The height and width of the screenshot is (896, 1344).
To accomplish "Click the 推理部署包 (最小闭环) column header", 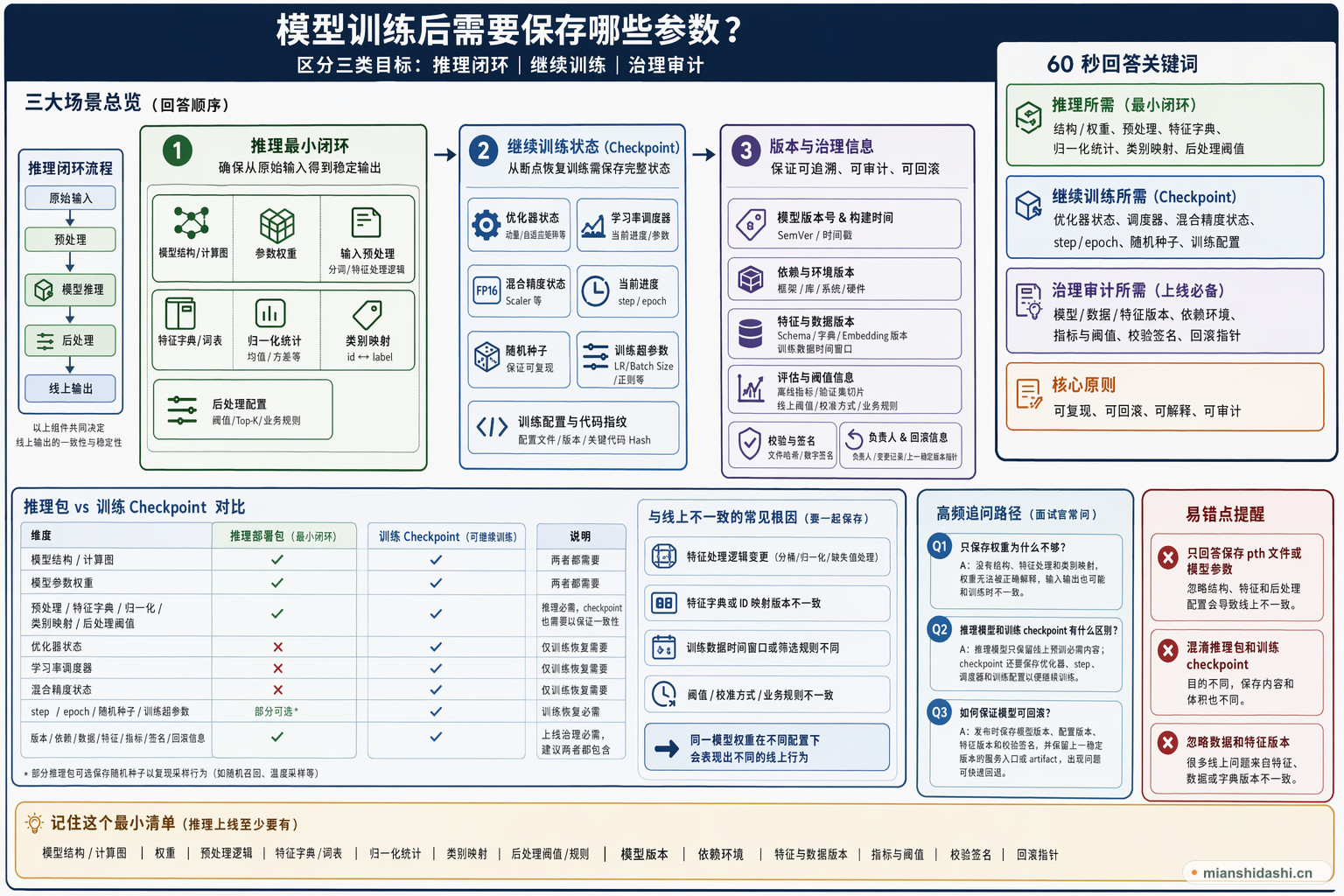I will 283,535.
